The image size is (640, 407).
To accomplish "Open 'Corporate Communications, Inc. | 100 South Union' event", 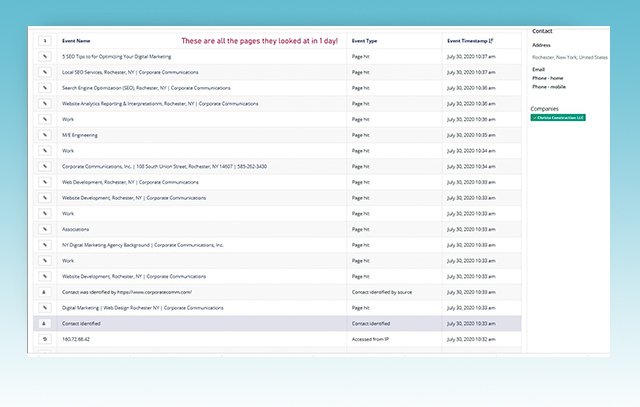I will click(164, 167).
